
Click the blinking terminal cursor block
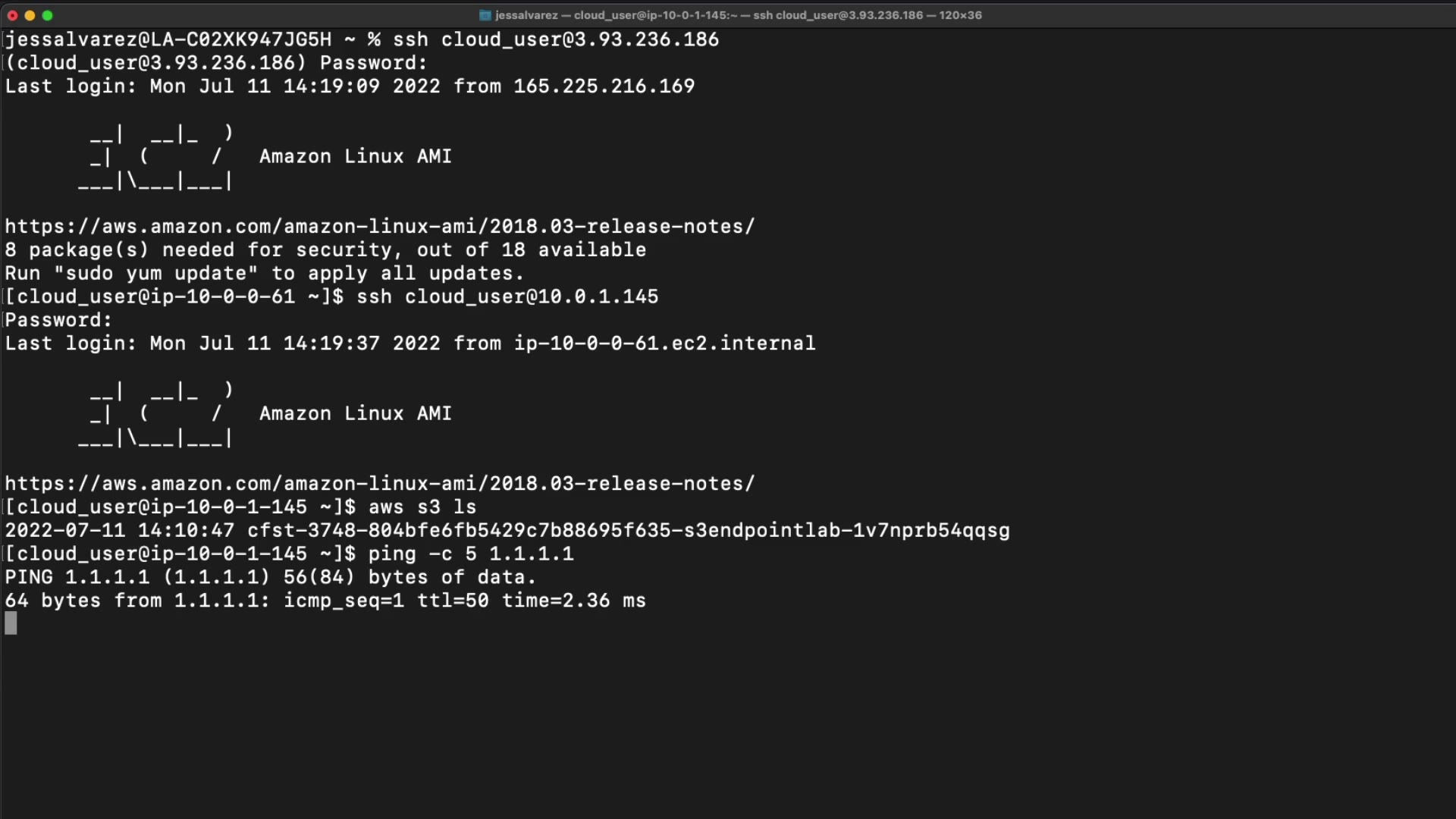click(11, 623)
